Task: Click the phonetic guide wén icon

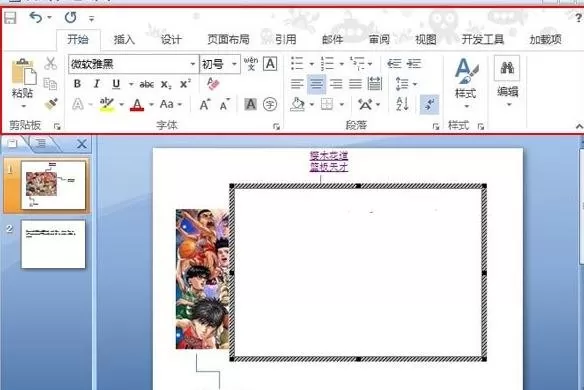Action: pos(251,64)
